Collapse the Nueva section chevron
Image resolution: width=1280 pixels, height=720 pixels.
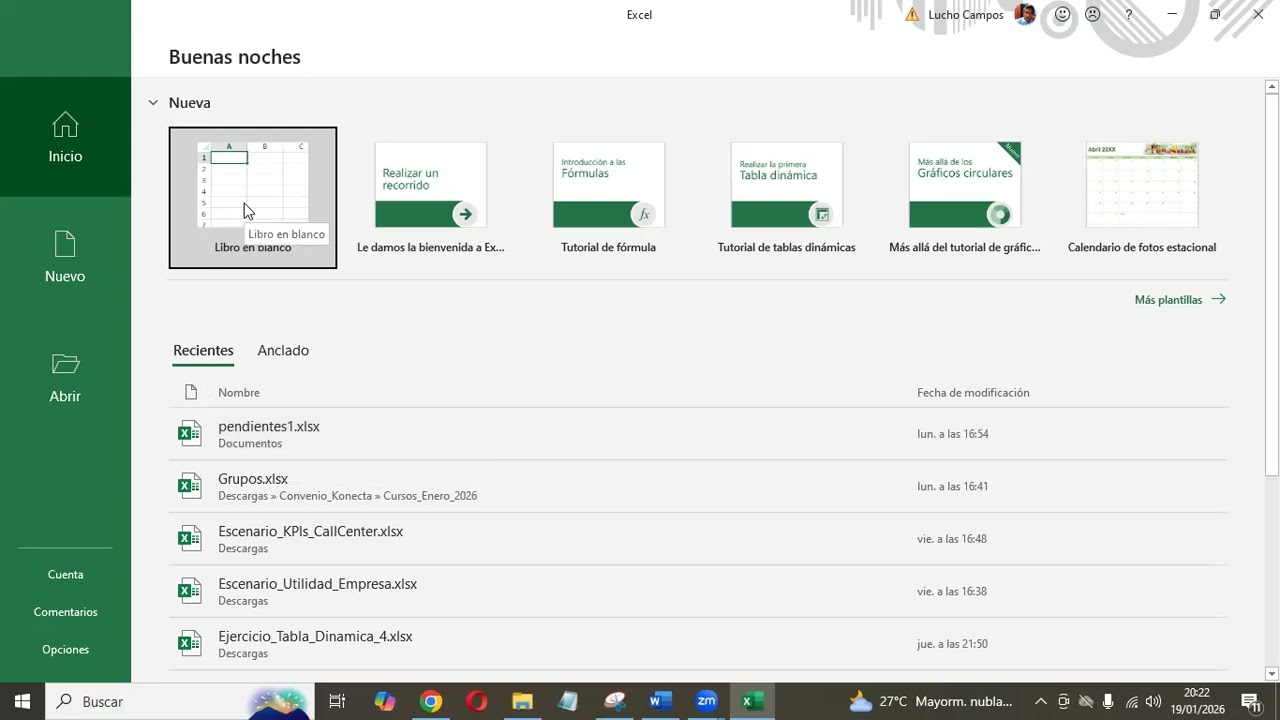click(x=153, y=103)
